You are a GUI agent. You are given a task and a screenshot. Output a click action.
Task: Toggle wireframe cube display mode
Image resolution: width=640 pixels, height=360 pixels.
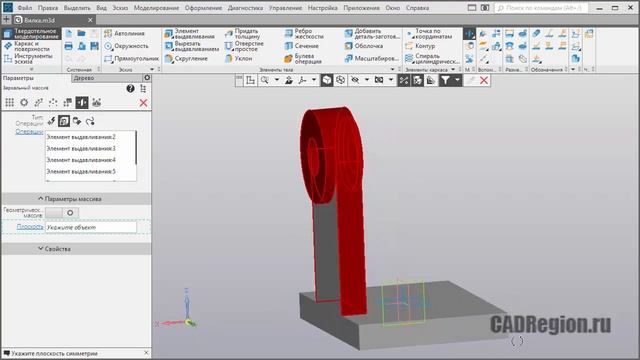[x=340, y=80]
